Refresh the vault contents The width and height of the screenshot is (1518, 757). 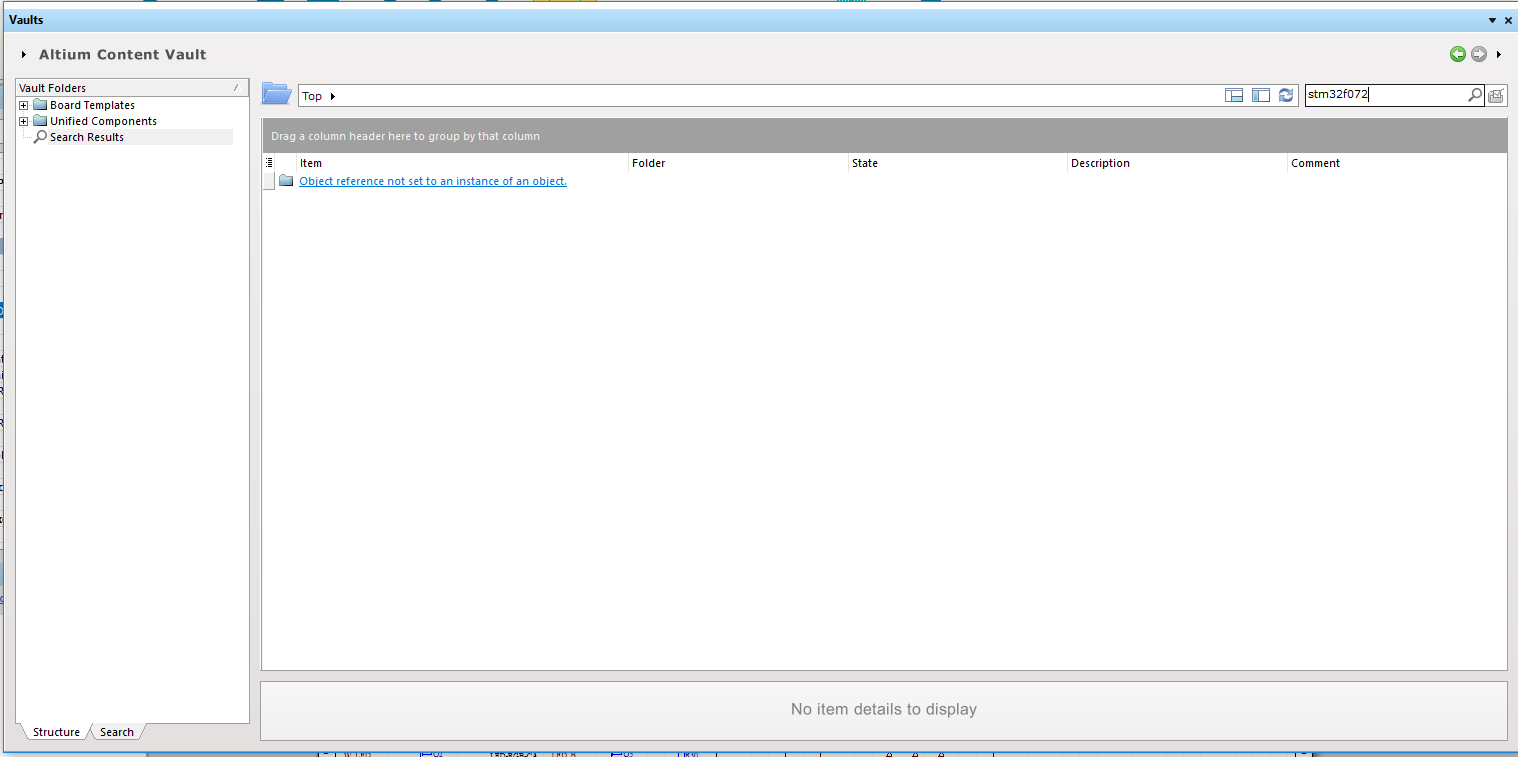point(1286,95)
